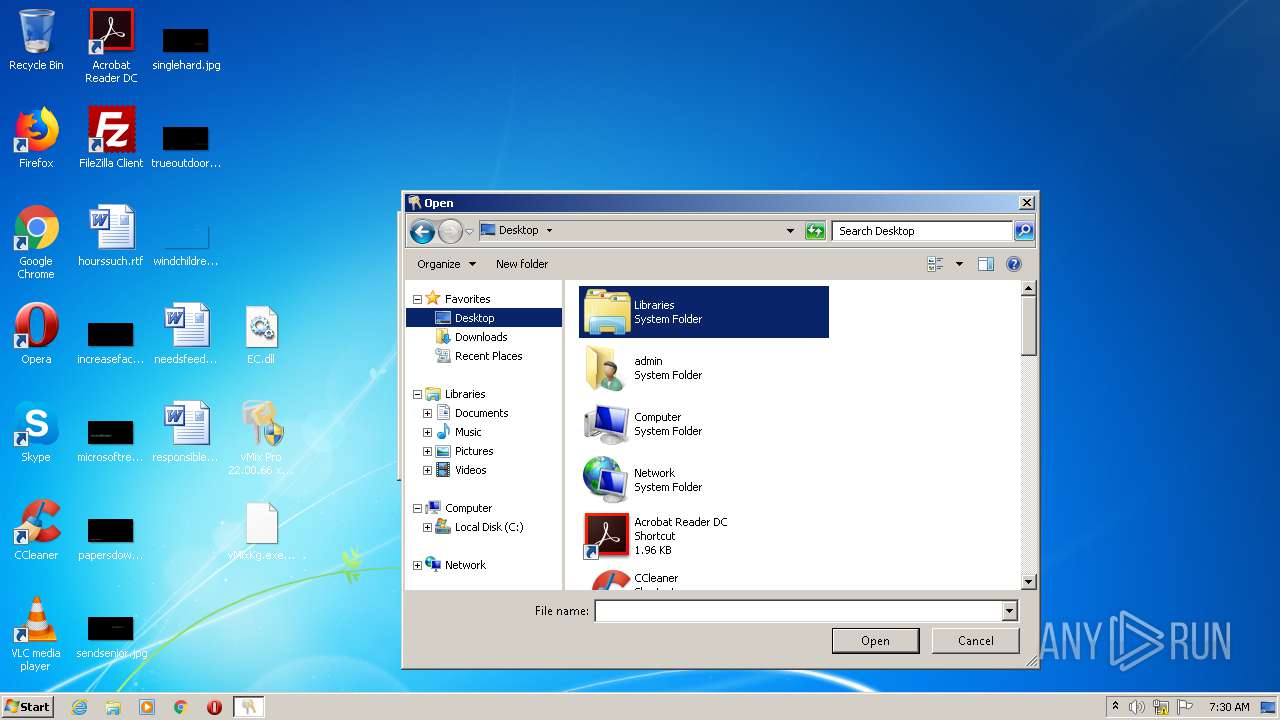Click the FileZilla Client desktop icon
This screenshot has height=720, width=1280.
[111, 138]
